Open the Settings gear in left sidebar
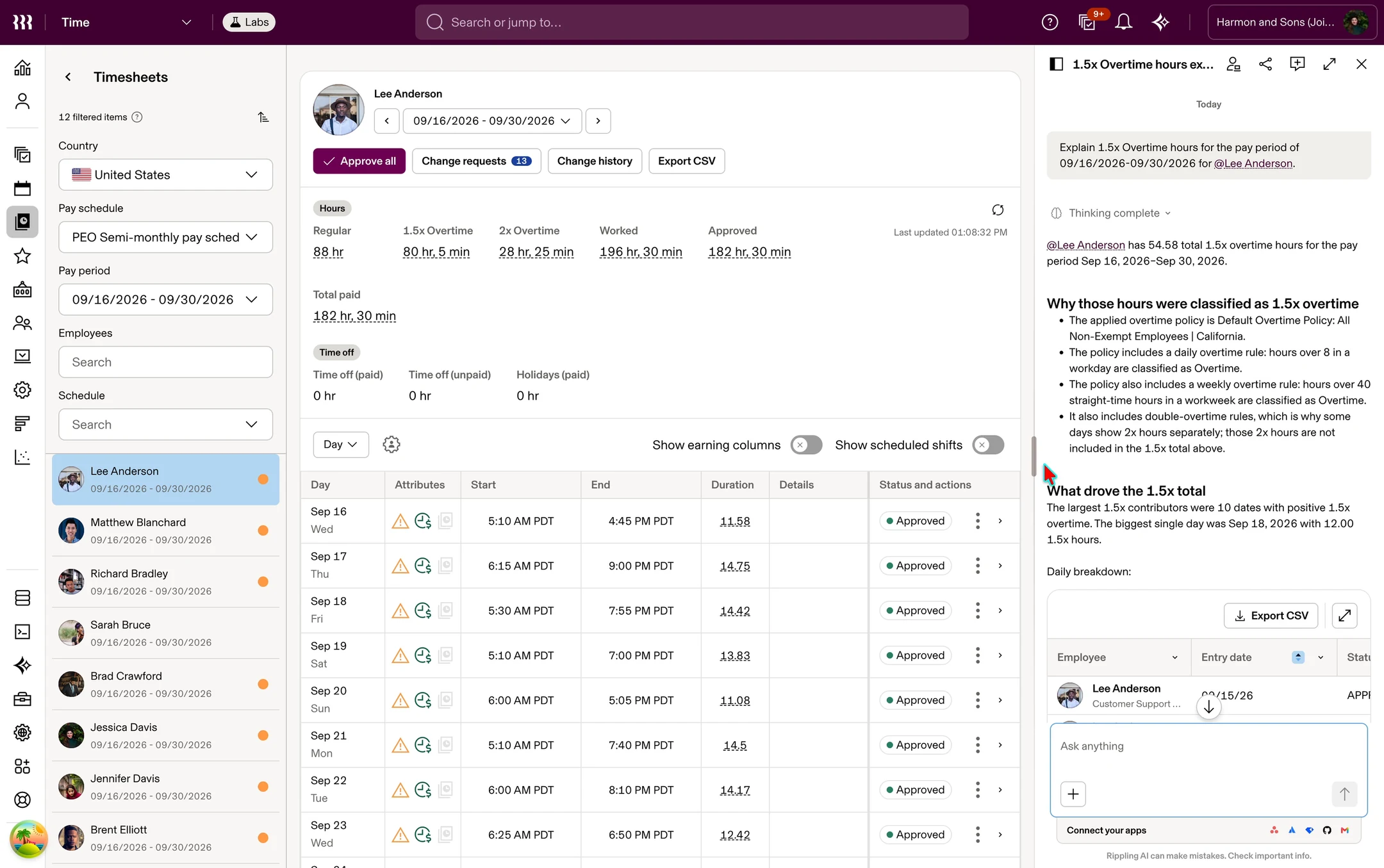This screenshot has height=868, width=1384. (x=22, y=390)
